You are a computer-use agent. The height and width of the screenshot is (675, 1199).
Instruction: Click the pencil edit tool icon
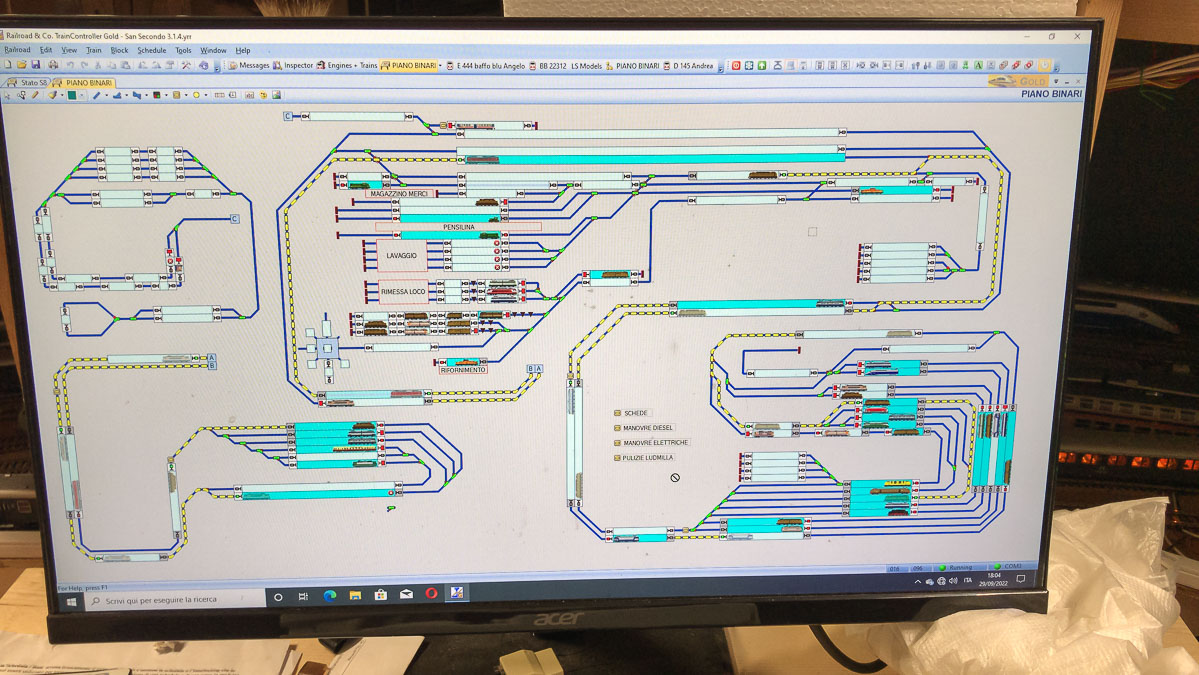tap(35, 96)
